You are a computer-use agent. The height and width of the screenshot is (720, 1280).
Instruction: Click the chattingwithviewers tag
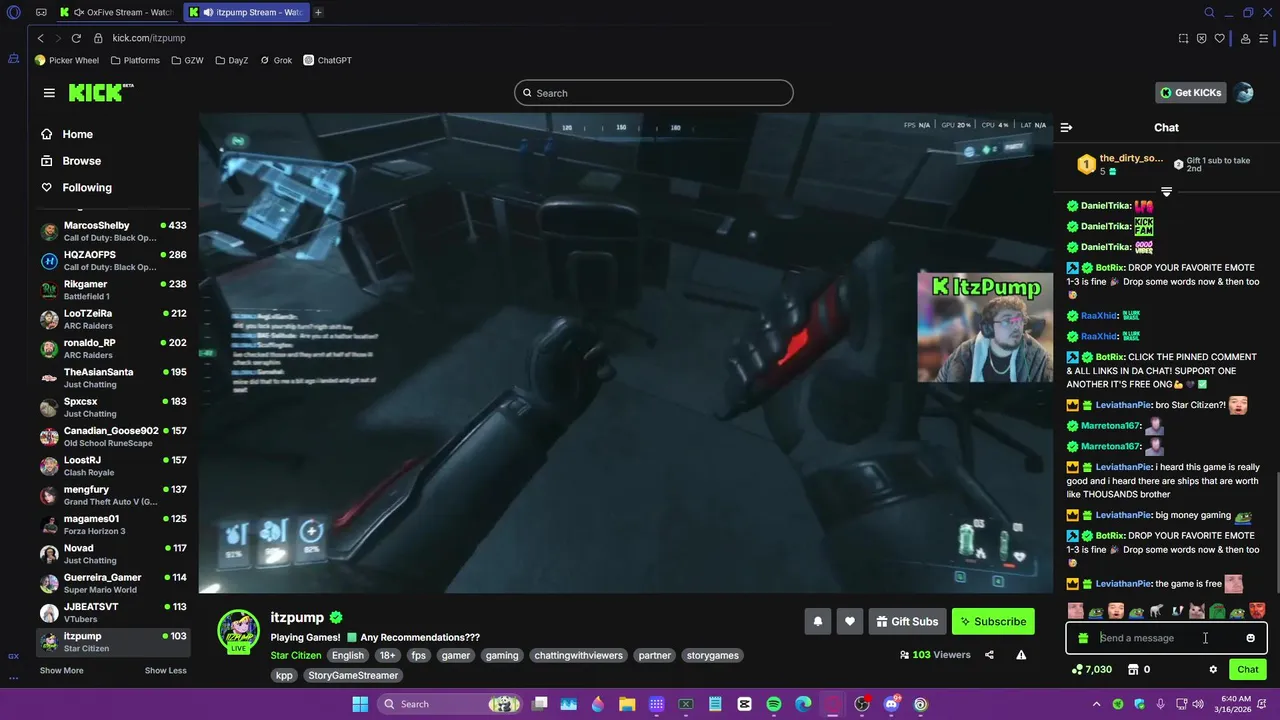click(578, 656)
